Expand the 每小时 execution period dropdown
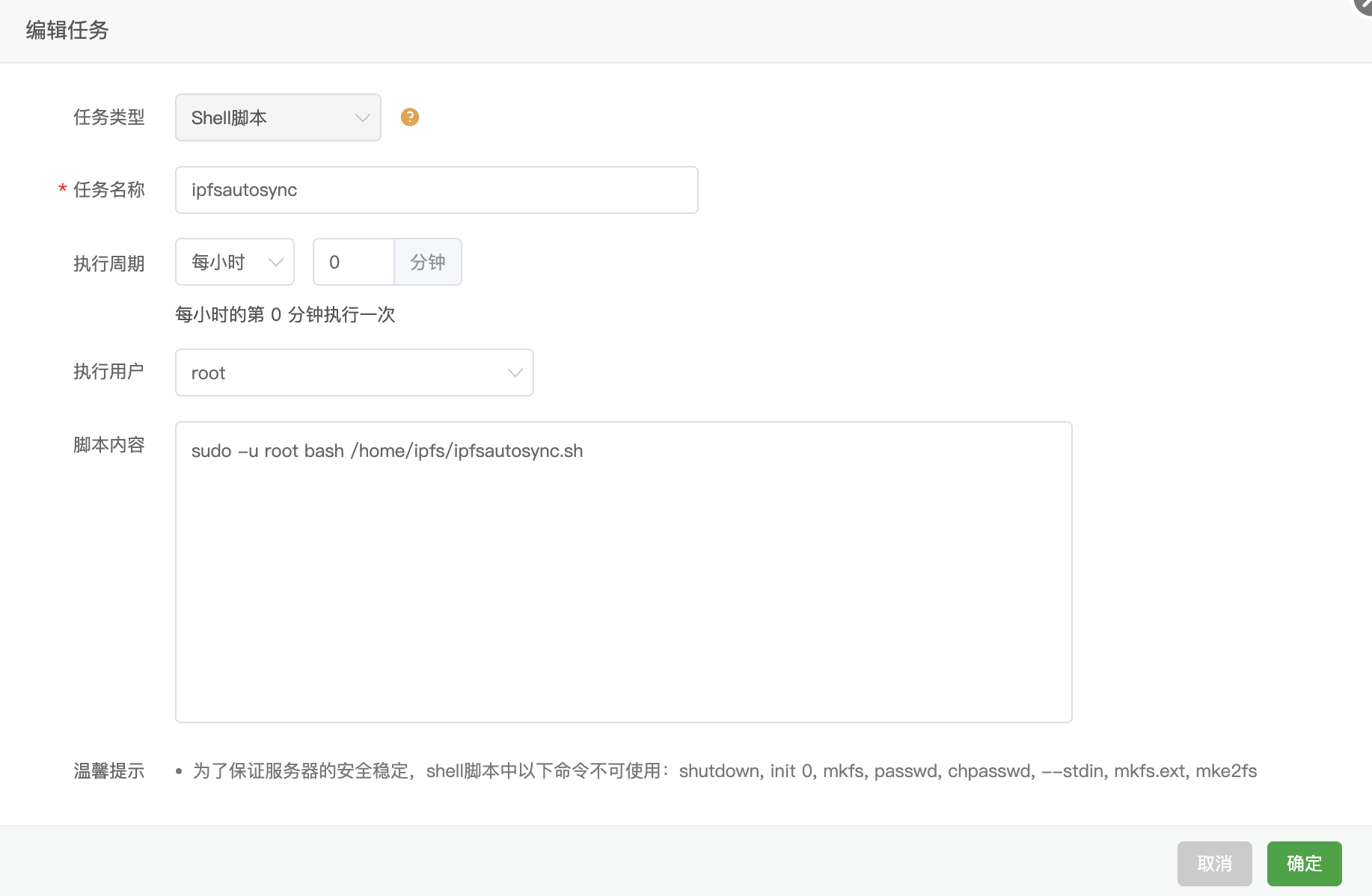 click(234, 263)
